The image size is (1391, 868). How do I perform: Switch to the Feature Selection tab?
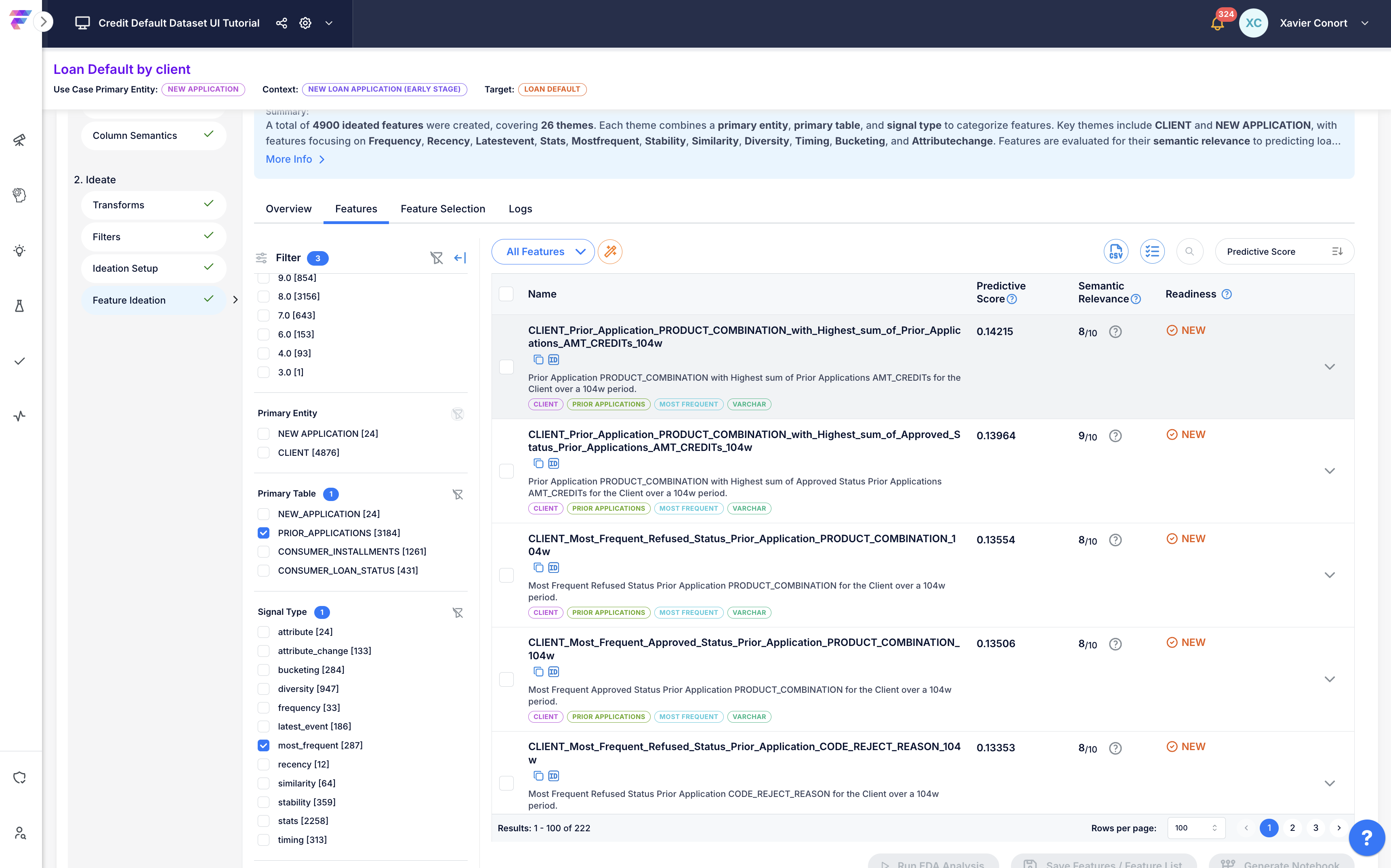[443, 209]
